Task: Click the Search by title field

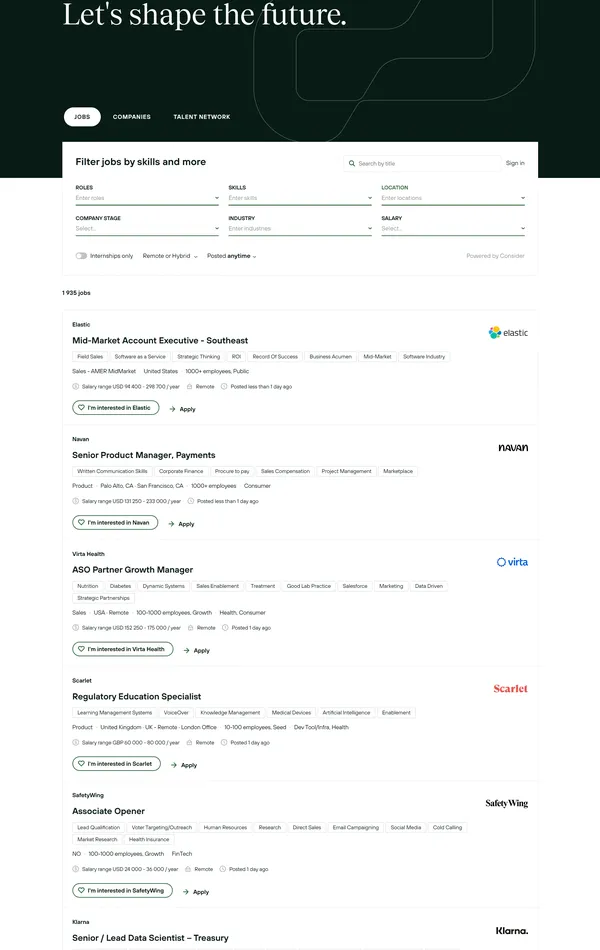Action: 427,163
